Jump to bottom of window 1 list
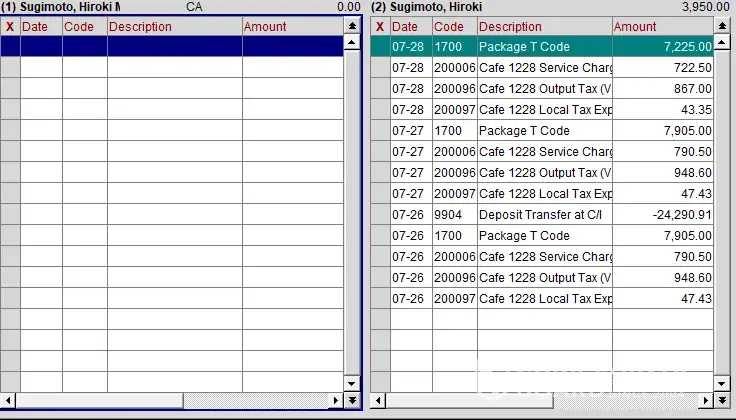Image resolution: width=736 pixels, height=420 pixels. point(352,400)
